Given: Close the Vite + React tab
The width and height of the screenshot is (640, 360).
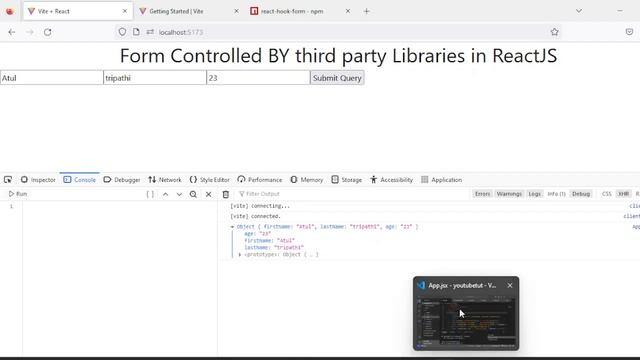Looking at the screenshot, I should (x=124, y=11).
